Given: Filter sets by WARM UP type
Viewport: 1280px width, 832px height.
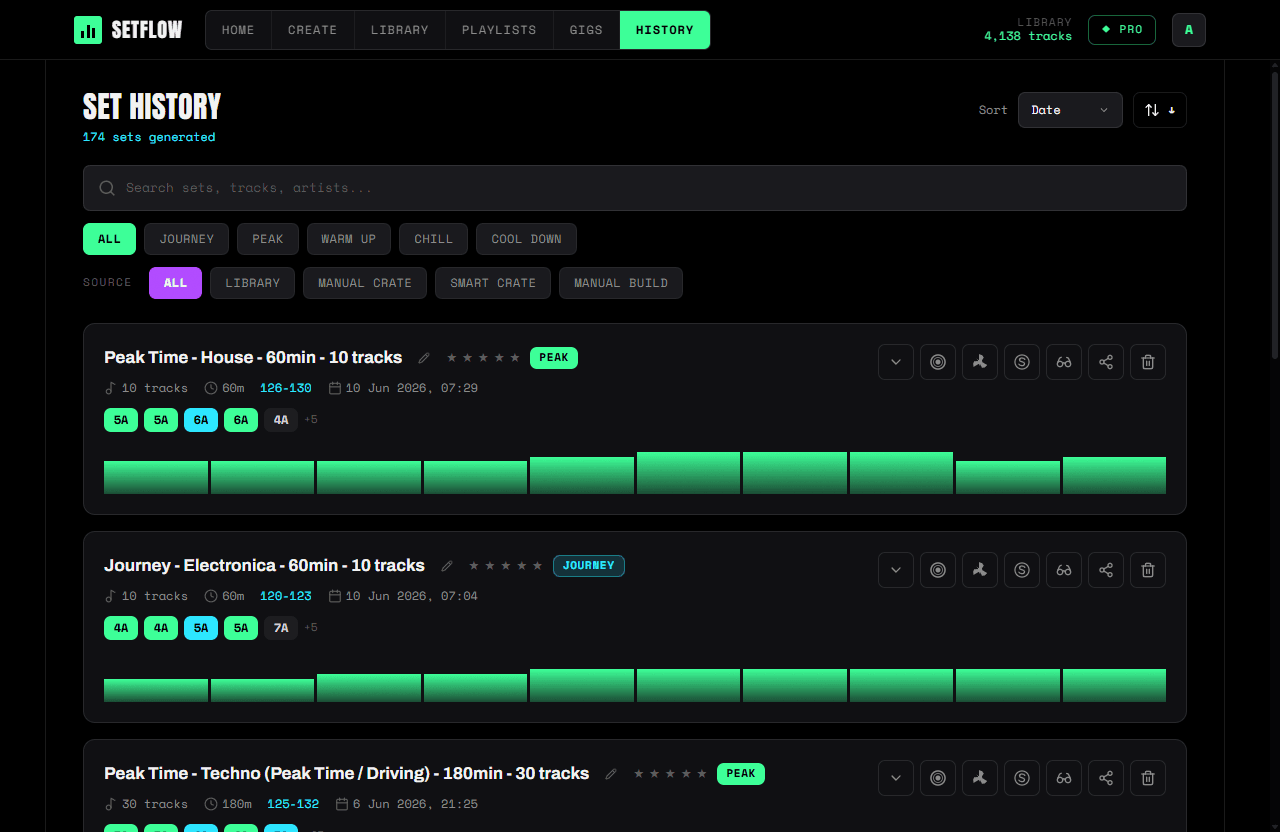Looking at the screenshot, I should (x=349, y=239).
